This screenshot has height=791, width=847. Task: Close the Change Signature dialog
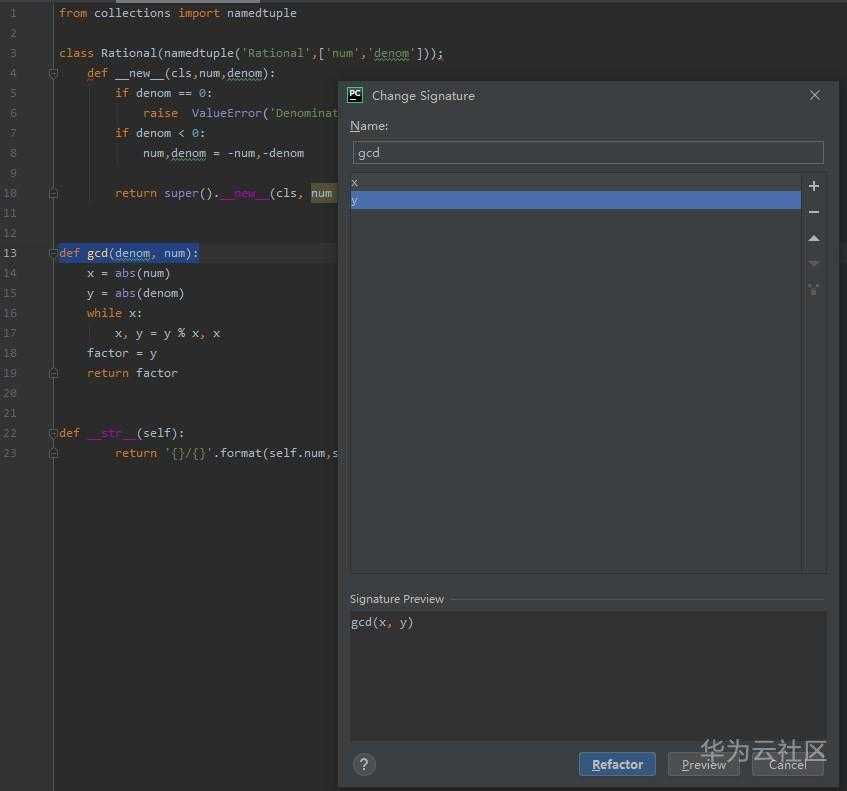815,95
